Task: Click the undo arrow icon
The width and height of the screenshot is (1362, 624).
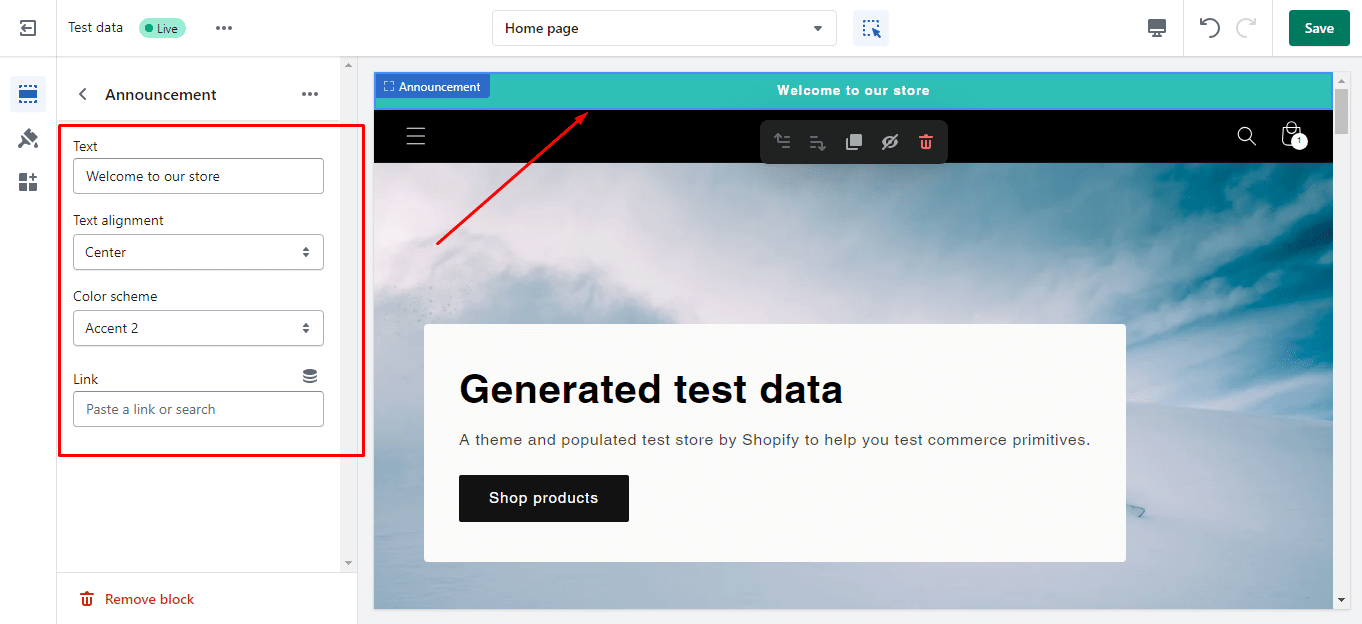Action: [x=1209, y=27]
